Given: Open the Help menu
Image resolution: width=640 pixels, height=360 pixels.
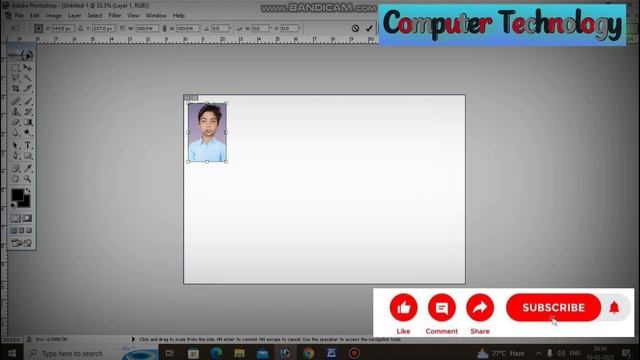Looking at the screenshot, I should [179, 16].
